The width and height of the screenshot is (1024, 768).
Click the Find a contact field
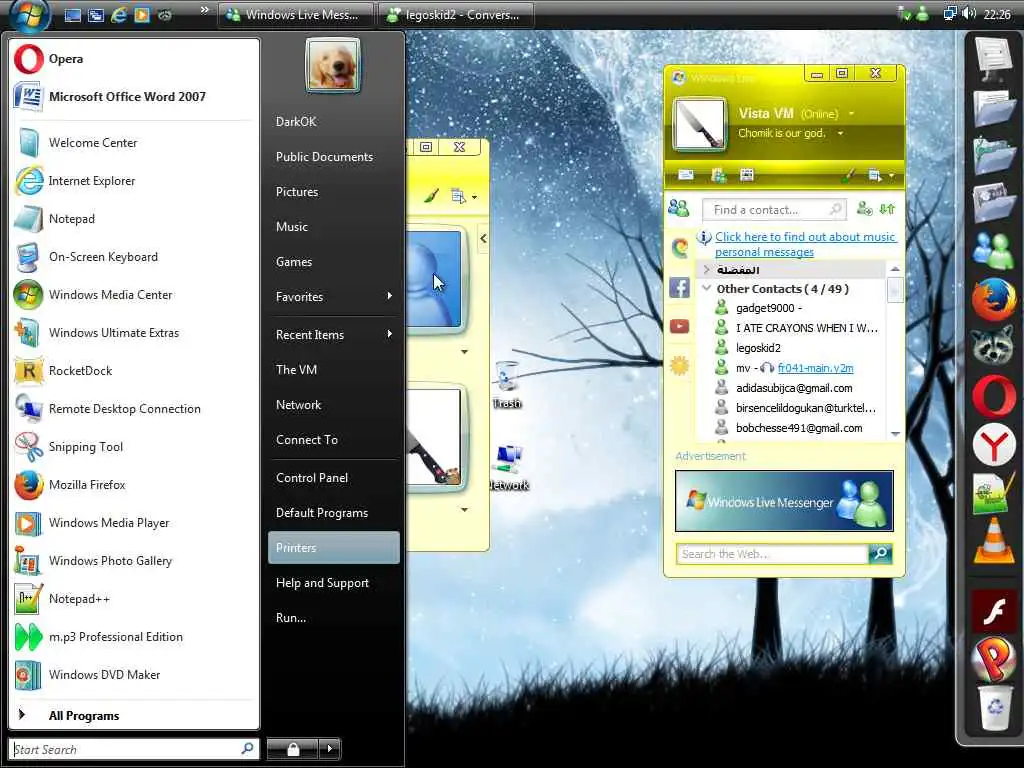pos(774,210)
